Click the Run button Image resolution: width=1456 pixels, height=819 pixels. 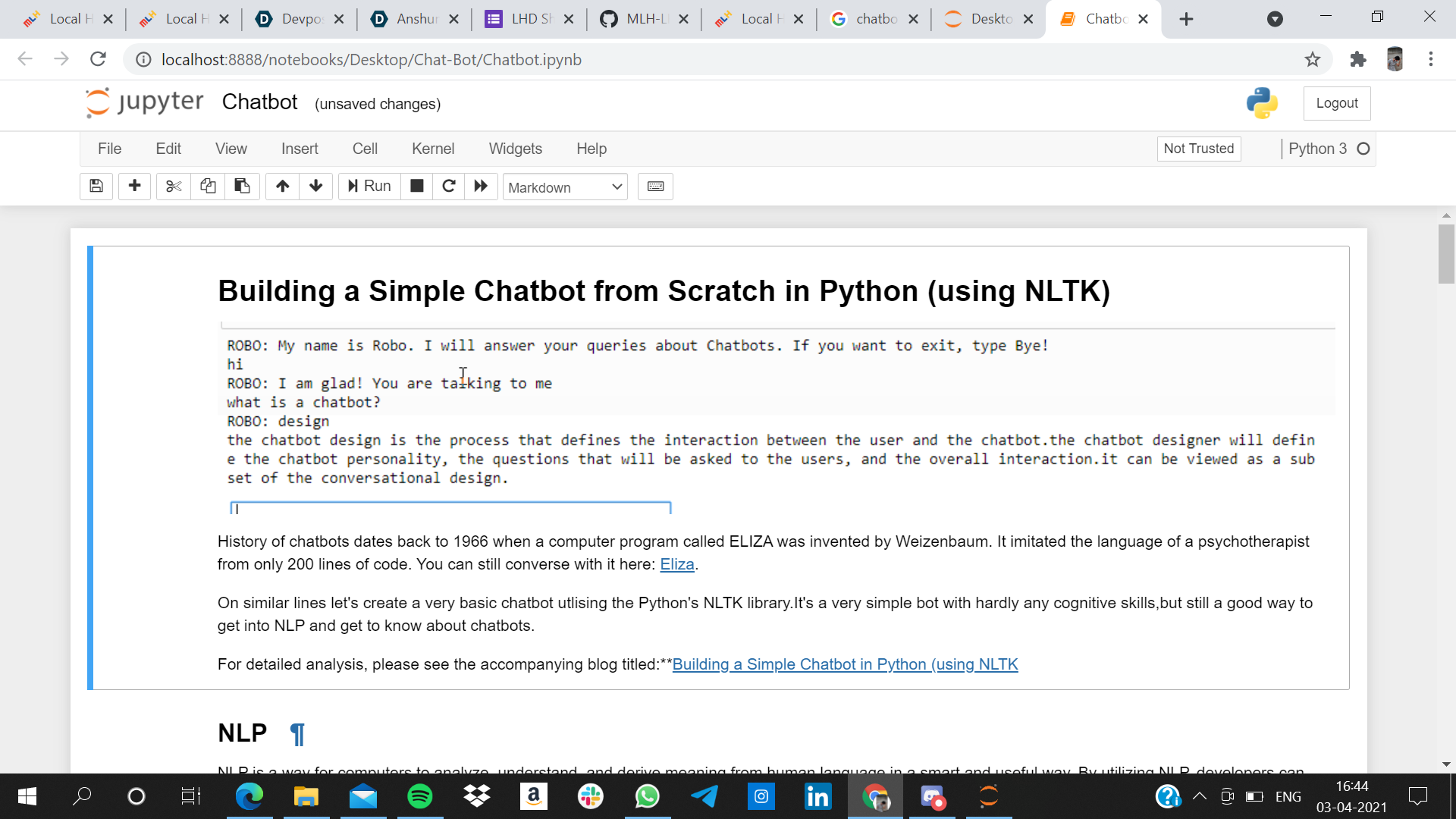[x=369, y=187]
